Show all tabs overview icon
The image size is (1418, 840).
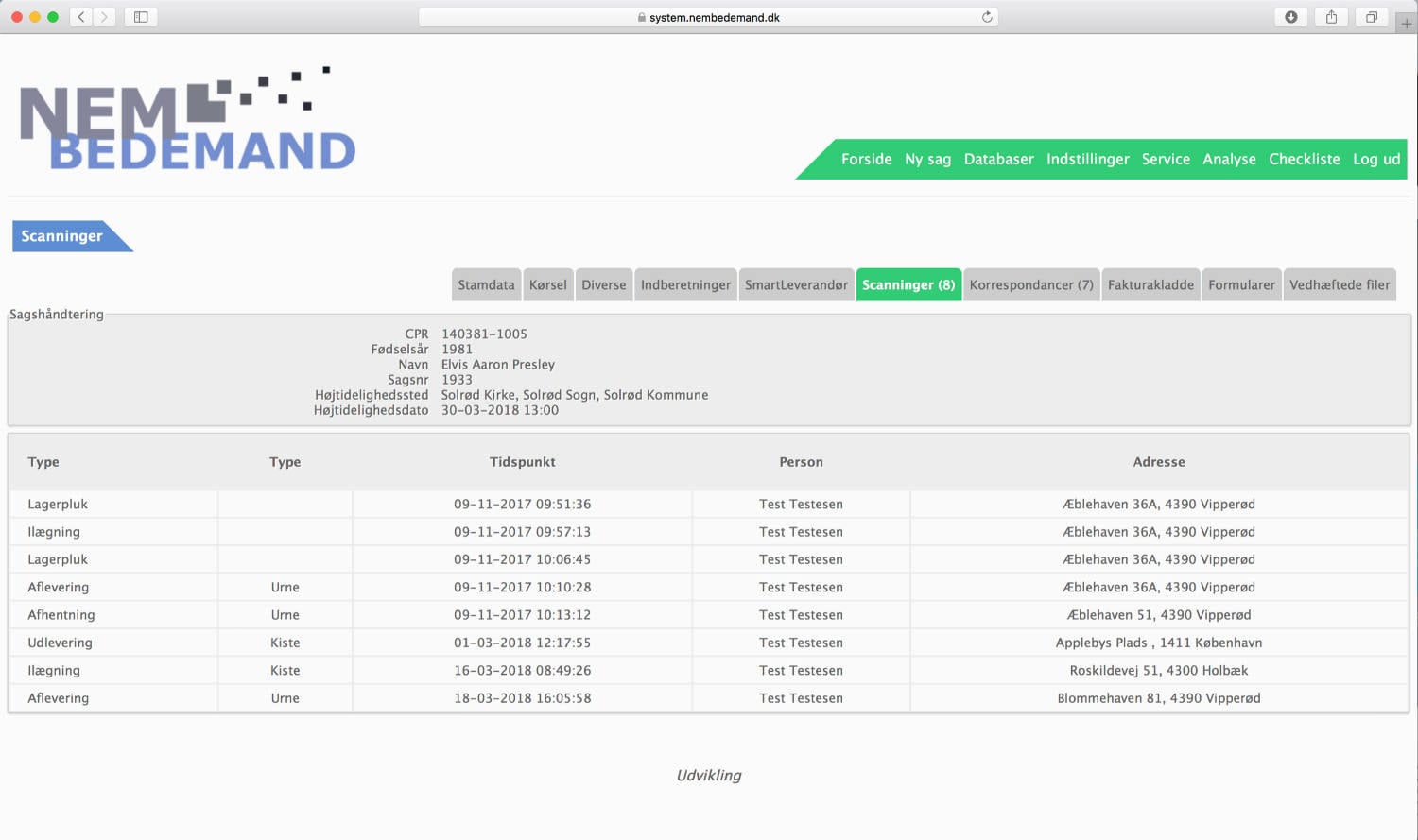point(1371,17)
